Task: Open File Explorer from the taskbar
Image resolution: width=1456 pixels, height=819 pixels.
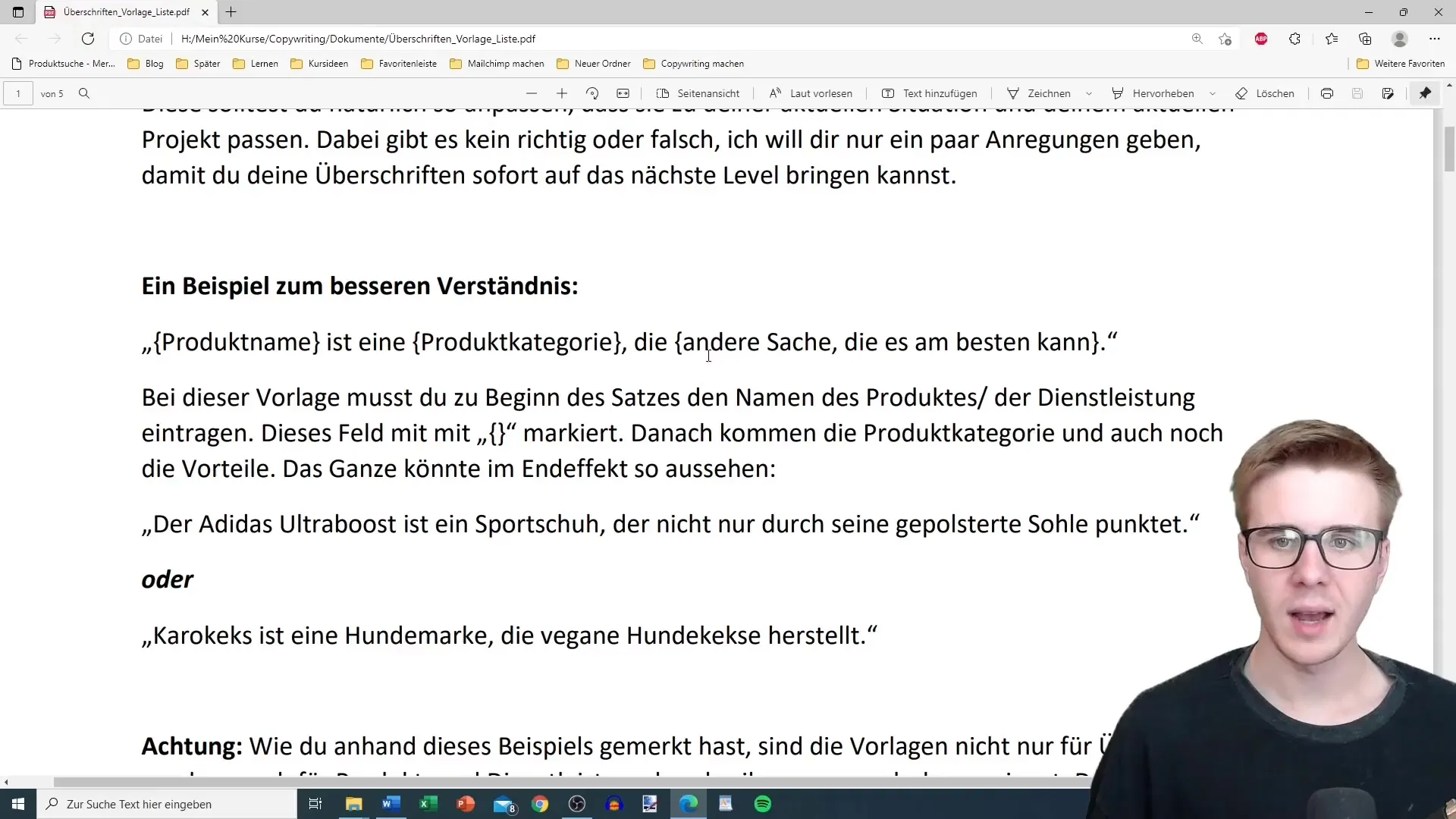Action: (353, 804)
